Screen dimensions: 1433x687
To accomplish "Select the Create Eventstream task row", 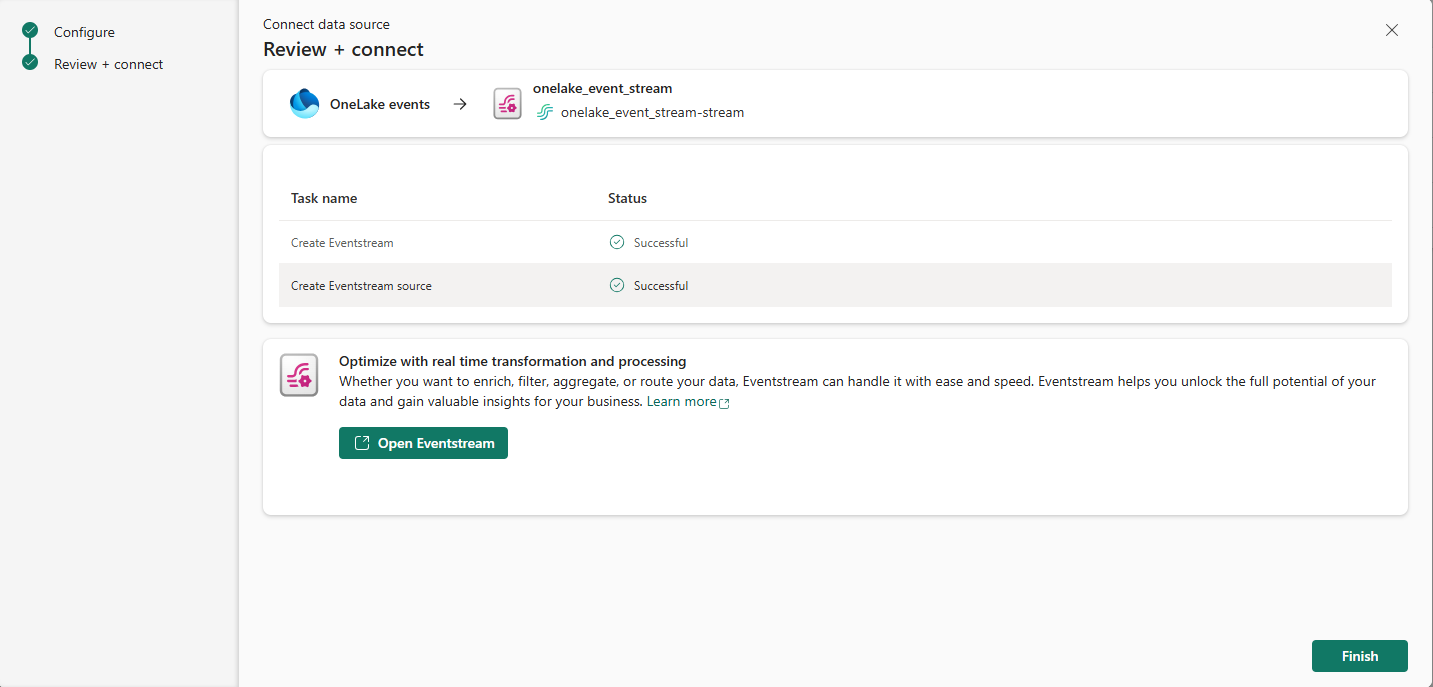I will point(342,243).
